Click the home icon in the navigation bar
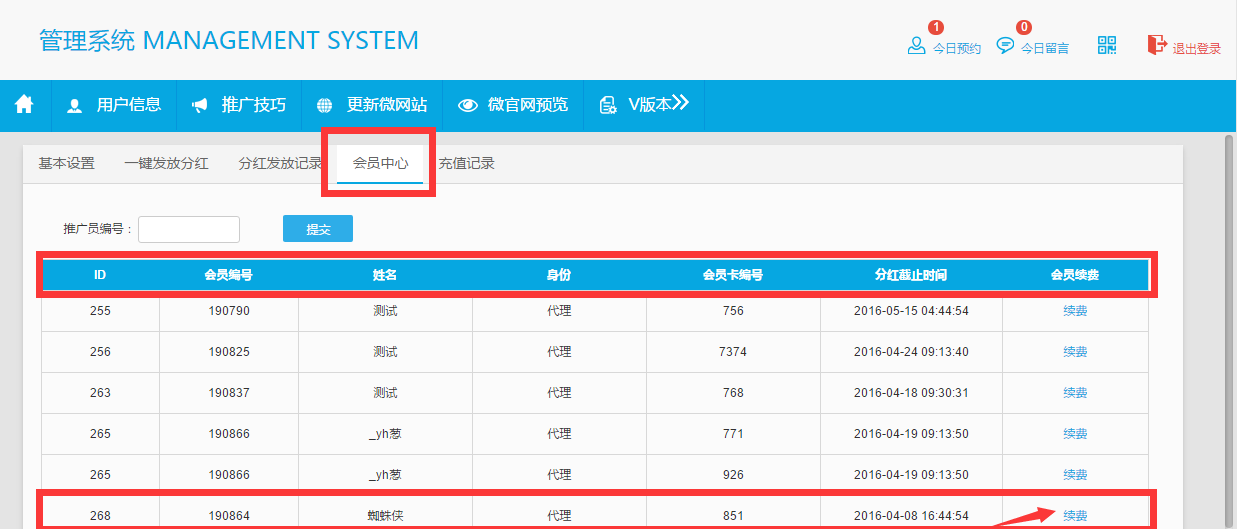Image resolution: width=1237 pixels, height=529 pixels. pyautogui.click(x=24, y=104)
